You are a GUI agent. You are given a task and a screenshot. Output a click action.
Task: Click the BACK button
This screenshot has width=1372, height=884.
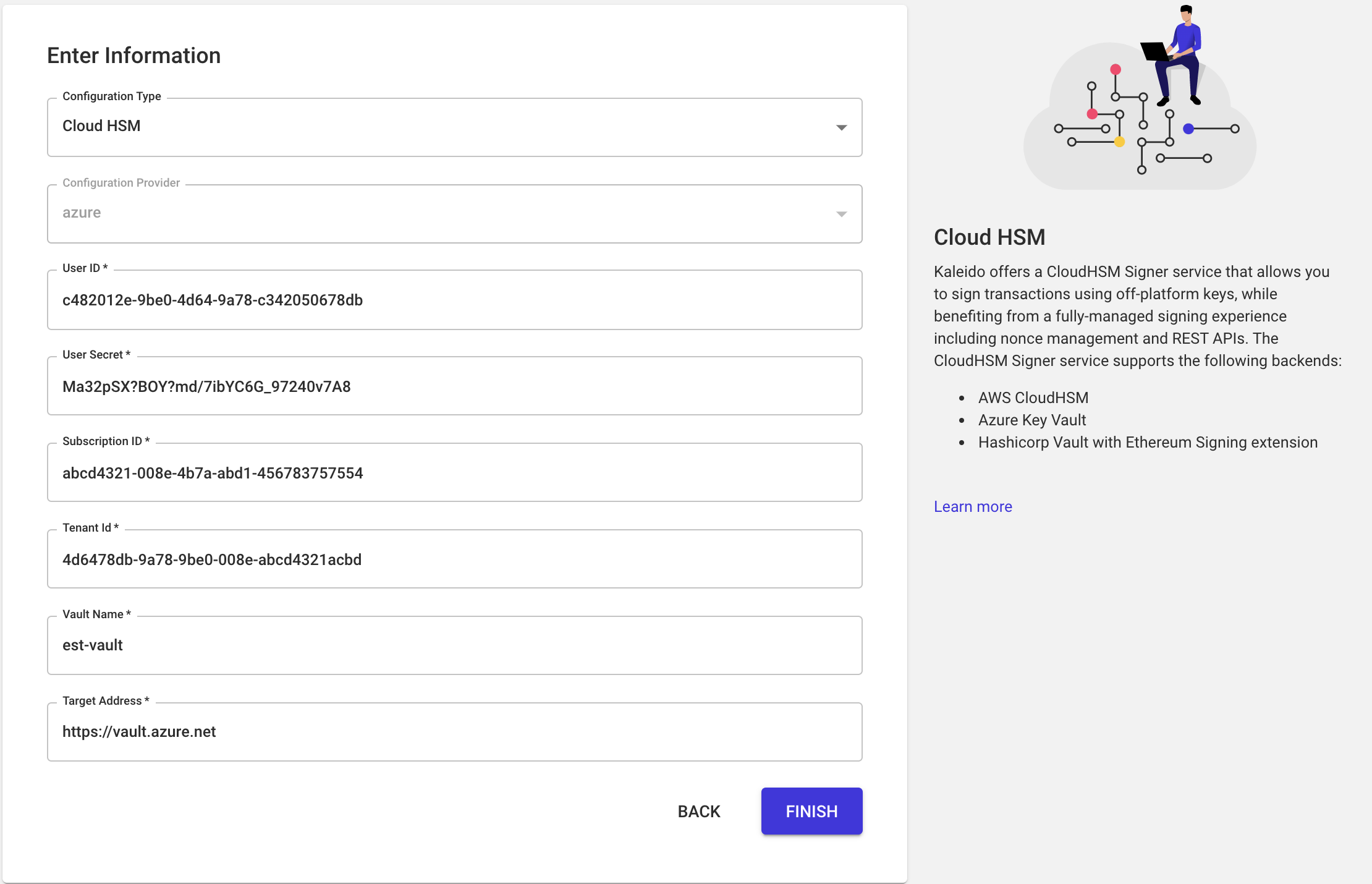(x=699, y=811)
